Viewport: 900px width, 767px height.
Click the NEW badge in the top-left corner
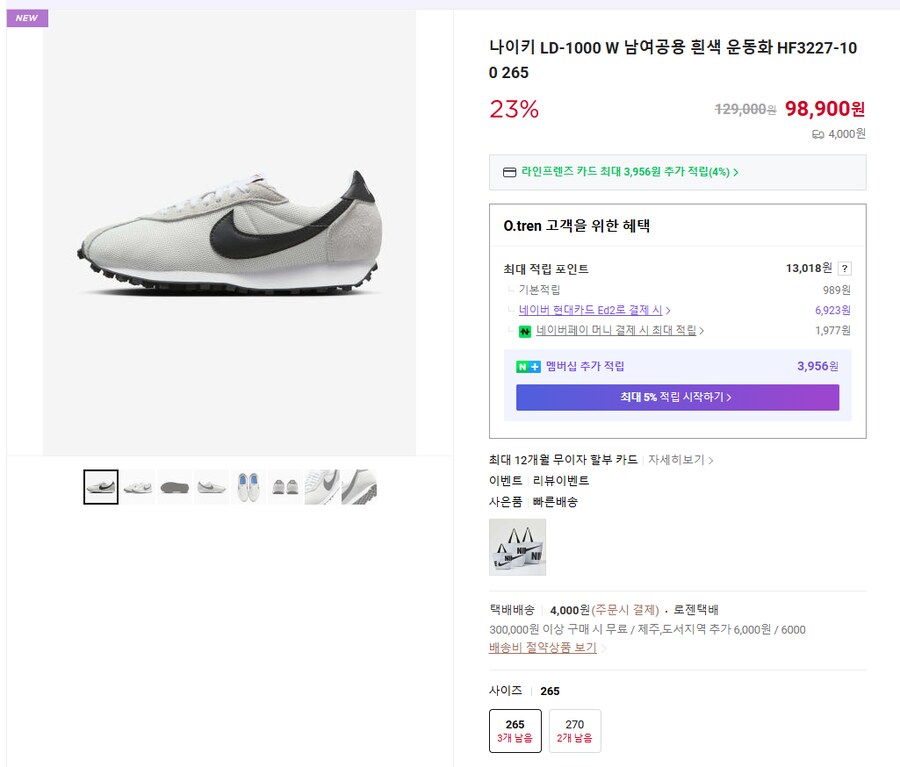pos(26,17)
